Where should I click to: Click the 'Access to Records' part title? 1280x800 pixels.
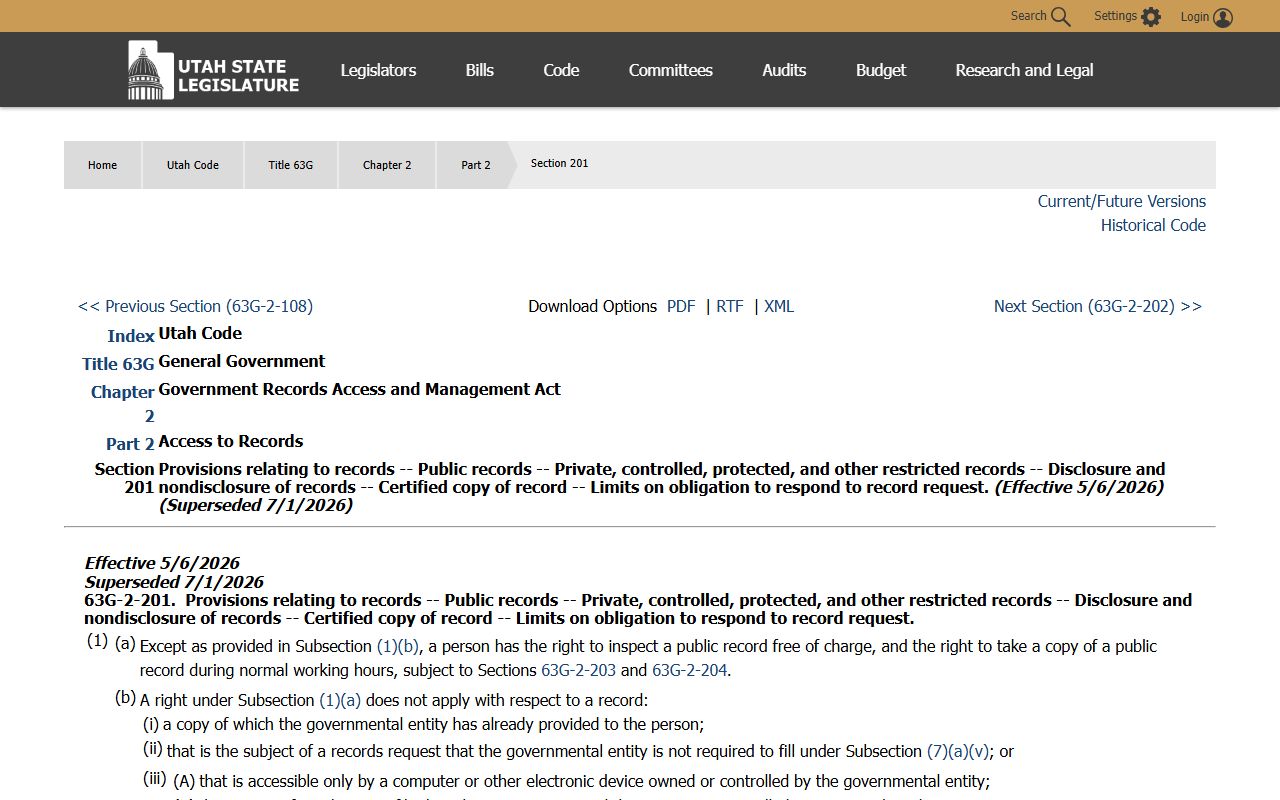pyautogui.click(x=231, y=441)
